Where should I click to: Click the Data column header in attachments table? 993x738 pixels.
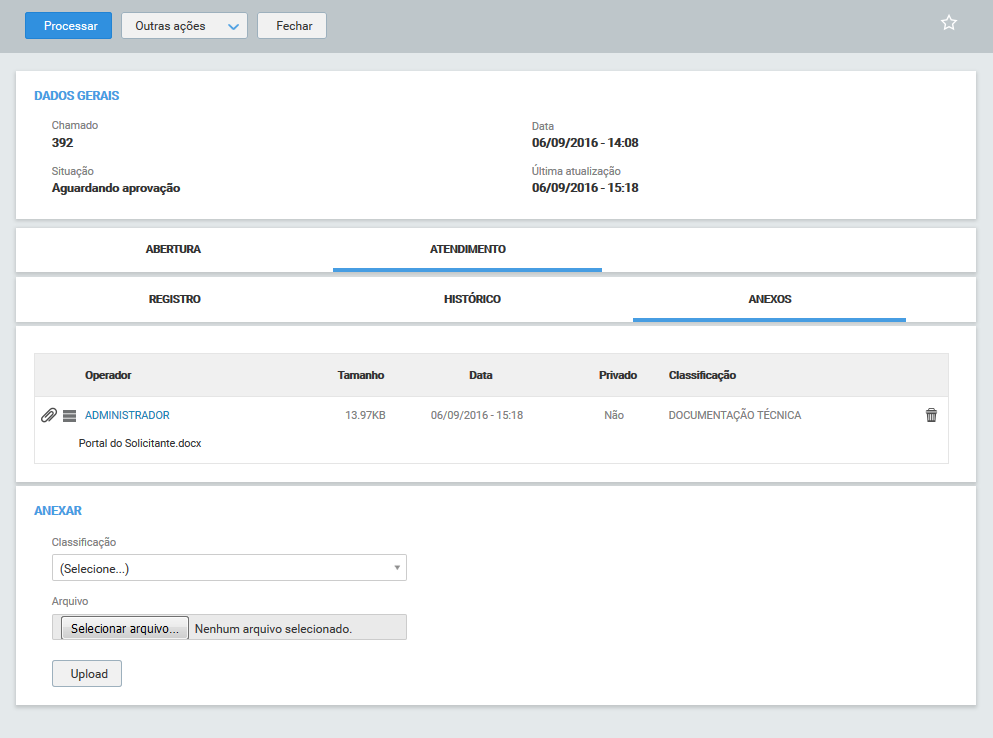point(480,375)
